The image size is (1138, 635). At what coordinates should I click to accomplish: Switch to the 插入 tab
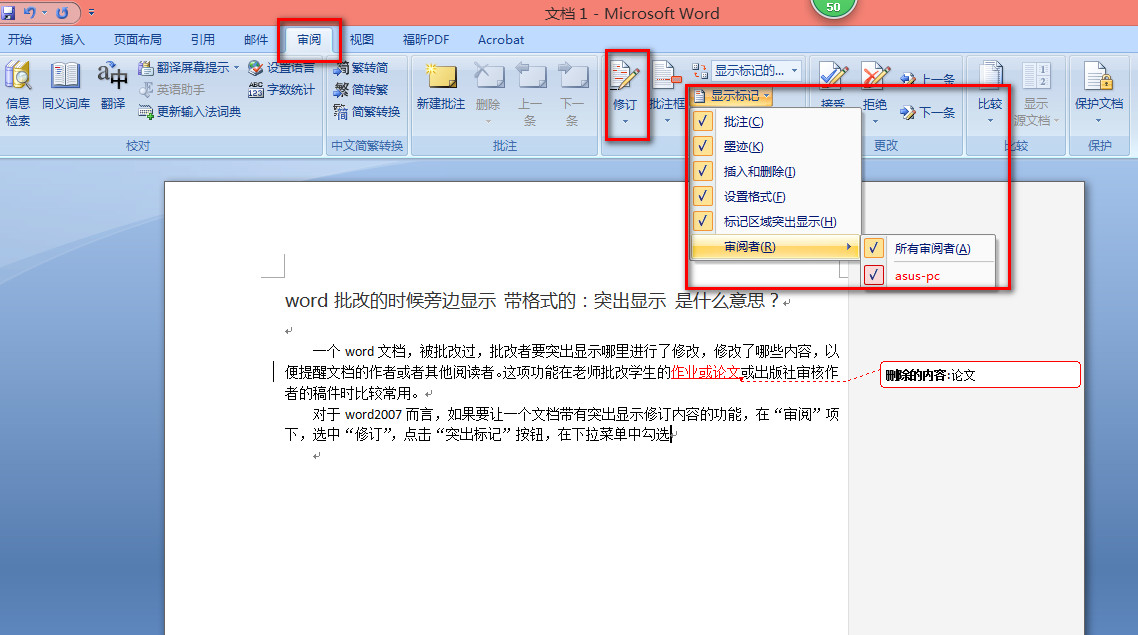(x=73, y=40)
